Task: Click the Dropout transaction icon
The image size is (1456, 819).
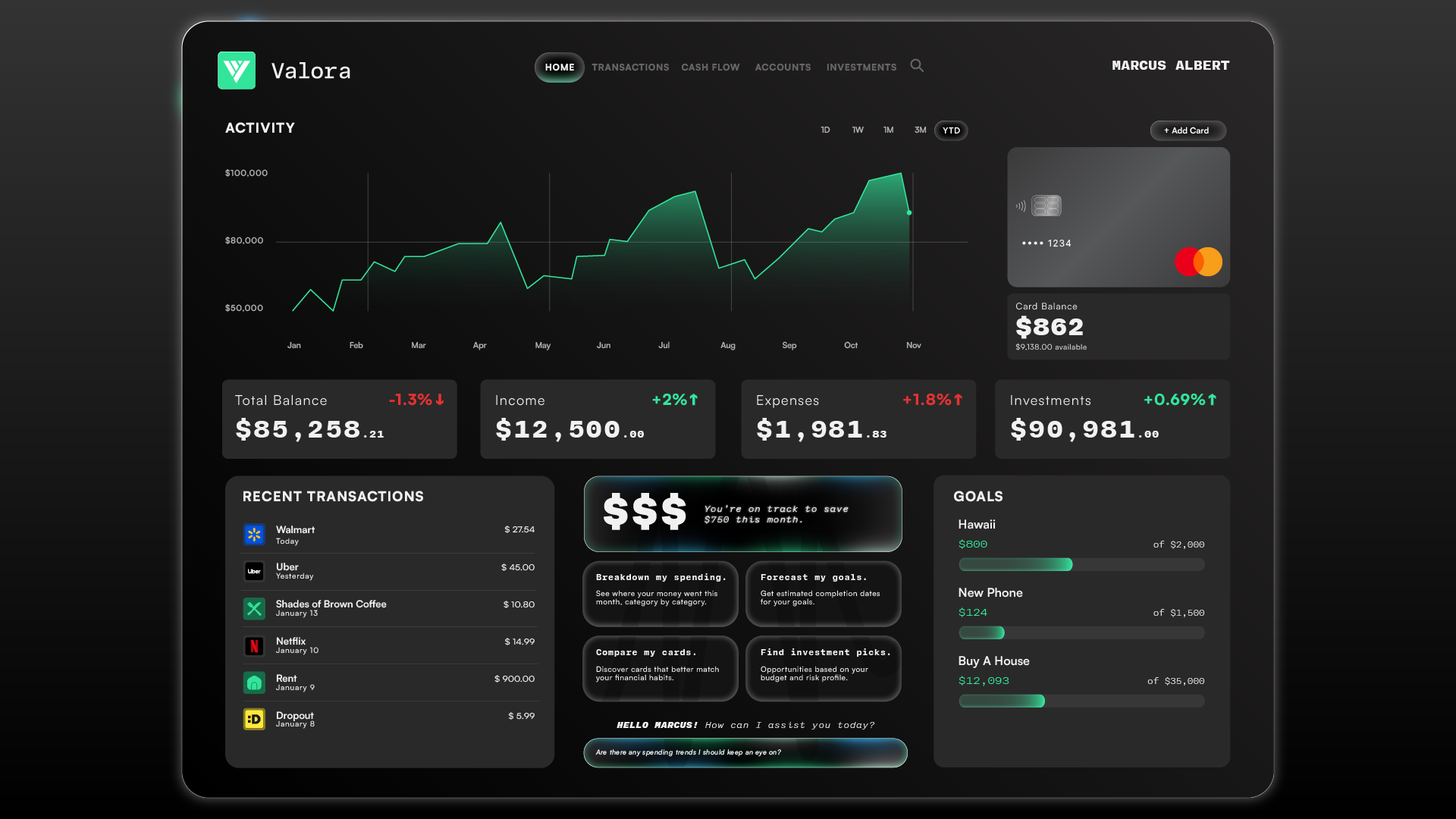Action: [x=254, y=719]
